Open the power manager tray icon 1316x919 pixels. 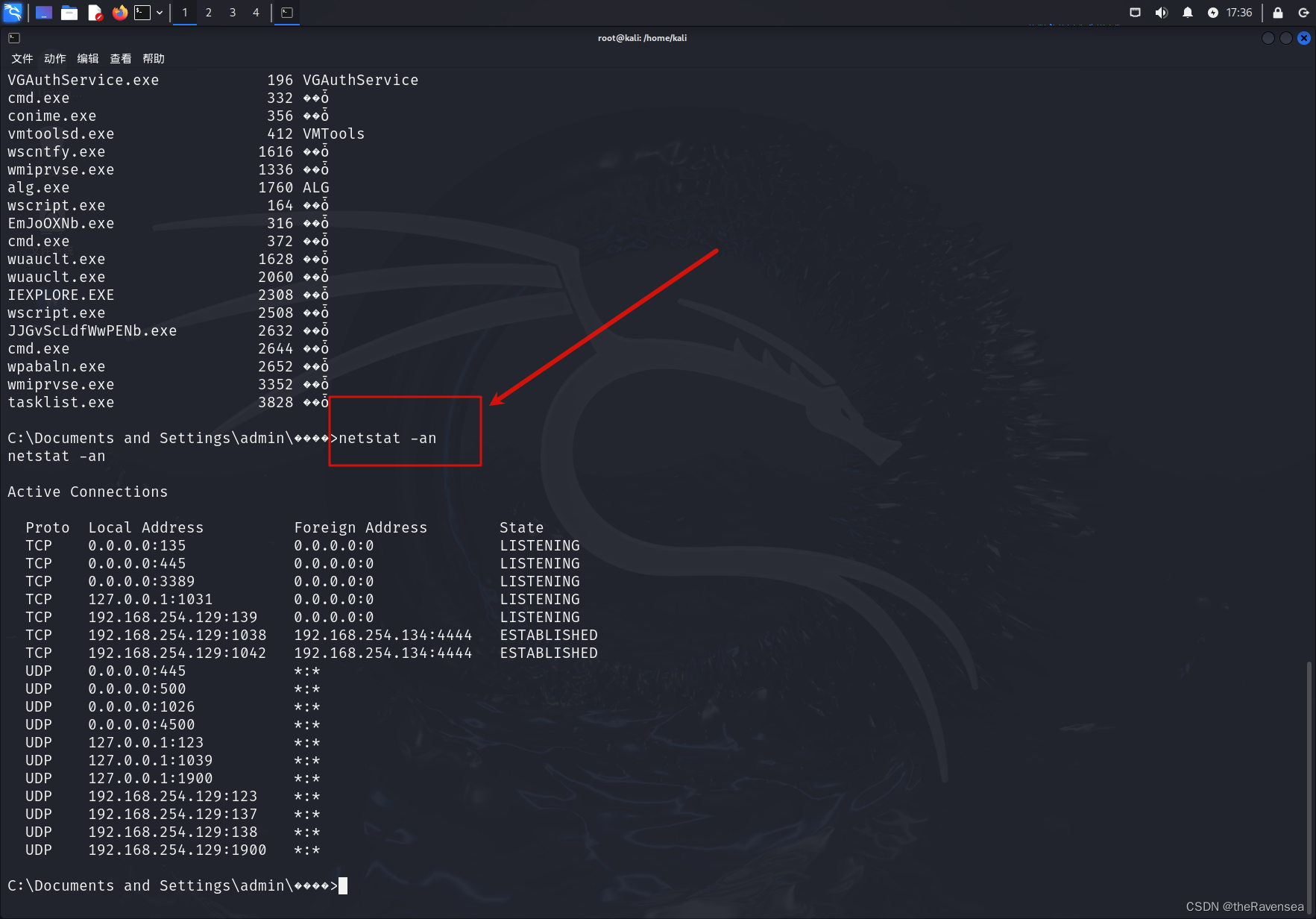pyautogui.click(x=1213, y=13)
